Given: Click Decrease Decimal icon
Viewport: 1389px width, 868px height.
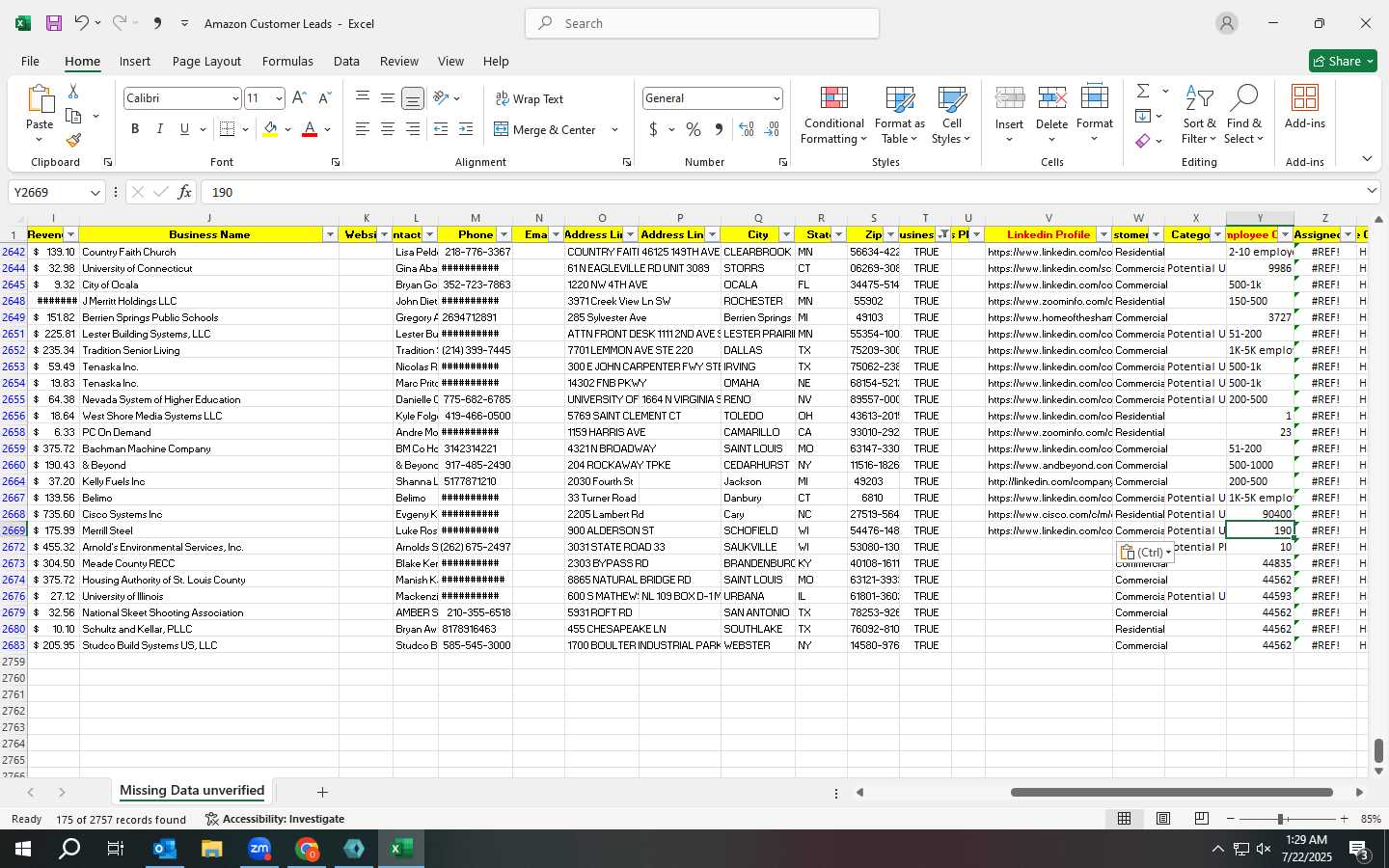Looking at the screenshot, I should tap(772, 129).
